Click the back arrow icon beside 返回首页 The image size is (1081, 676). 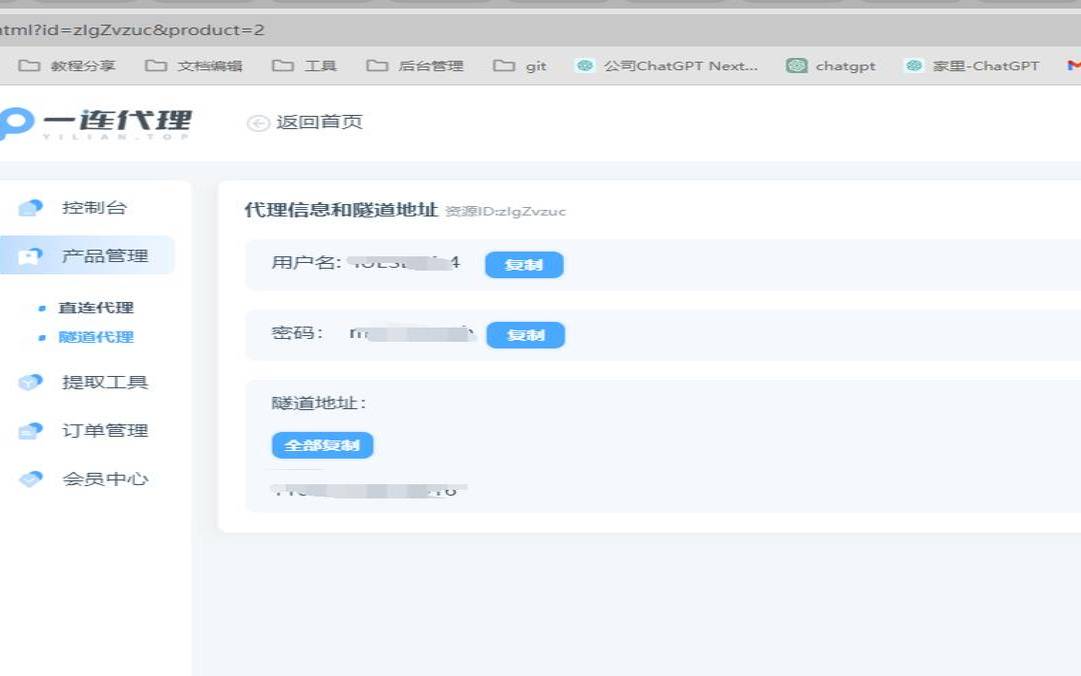(259, 123)
